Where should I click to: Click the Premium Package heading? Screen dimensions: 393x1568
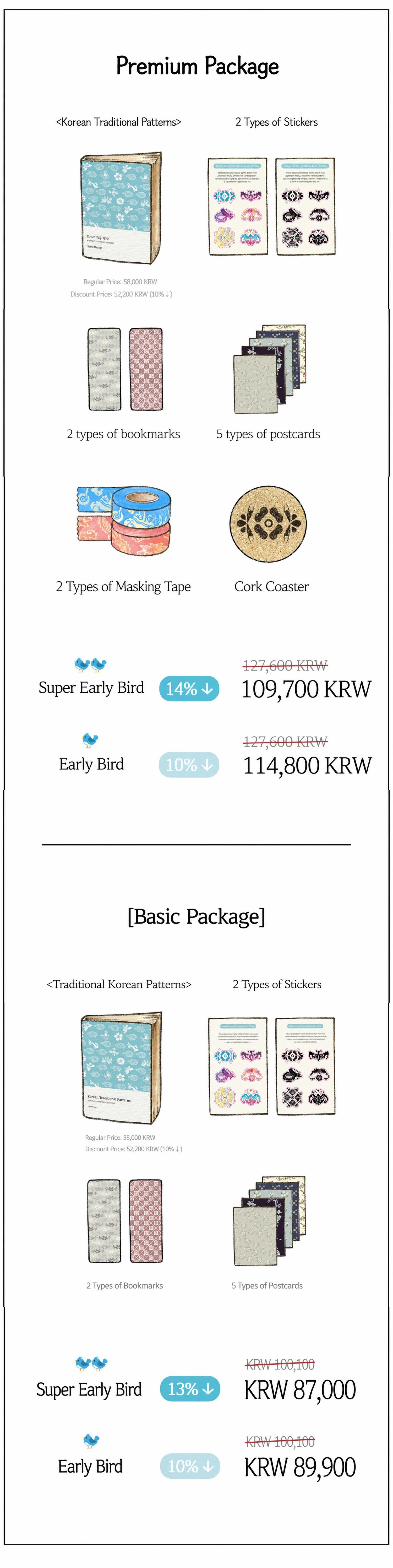[x=197, y=66]
